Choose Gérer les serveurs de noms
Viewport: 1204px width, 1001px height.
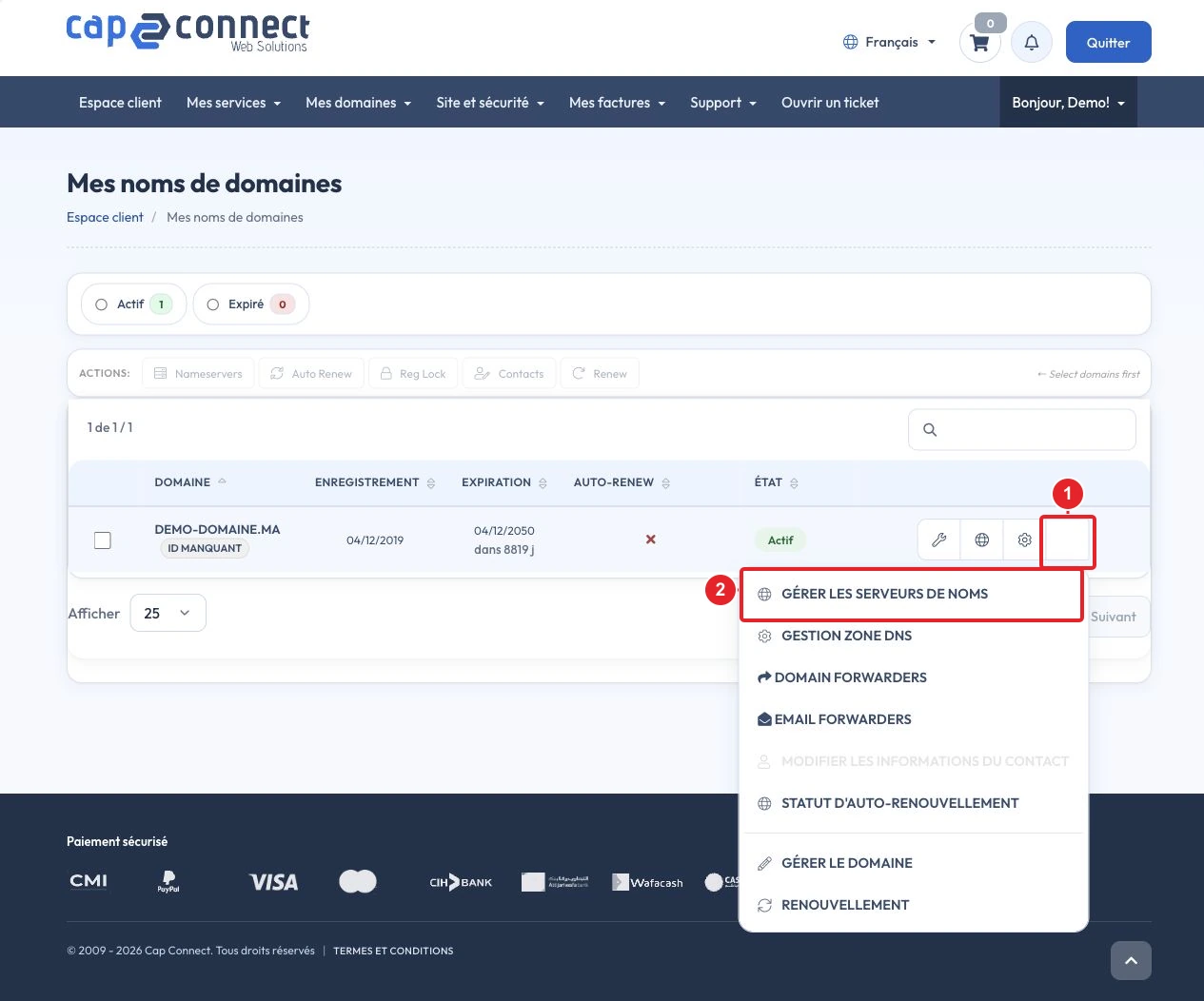[x=914, y=594]
